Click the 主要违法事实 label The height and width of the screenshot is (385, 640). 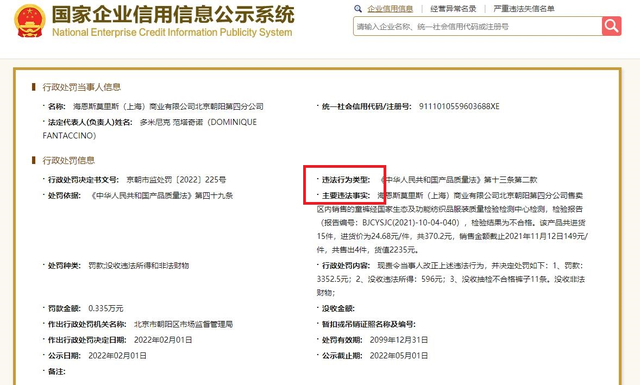coord(345,196)
